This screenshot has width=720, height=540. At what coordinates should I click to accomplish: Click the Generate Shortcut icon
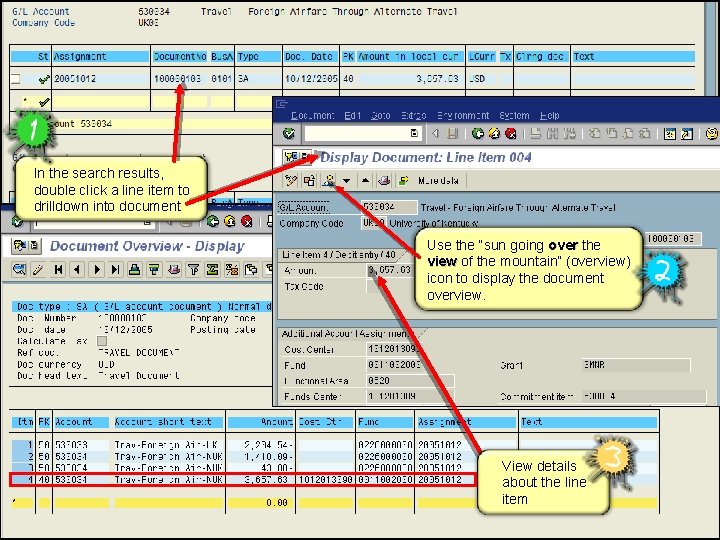(x=687, y=134)
